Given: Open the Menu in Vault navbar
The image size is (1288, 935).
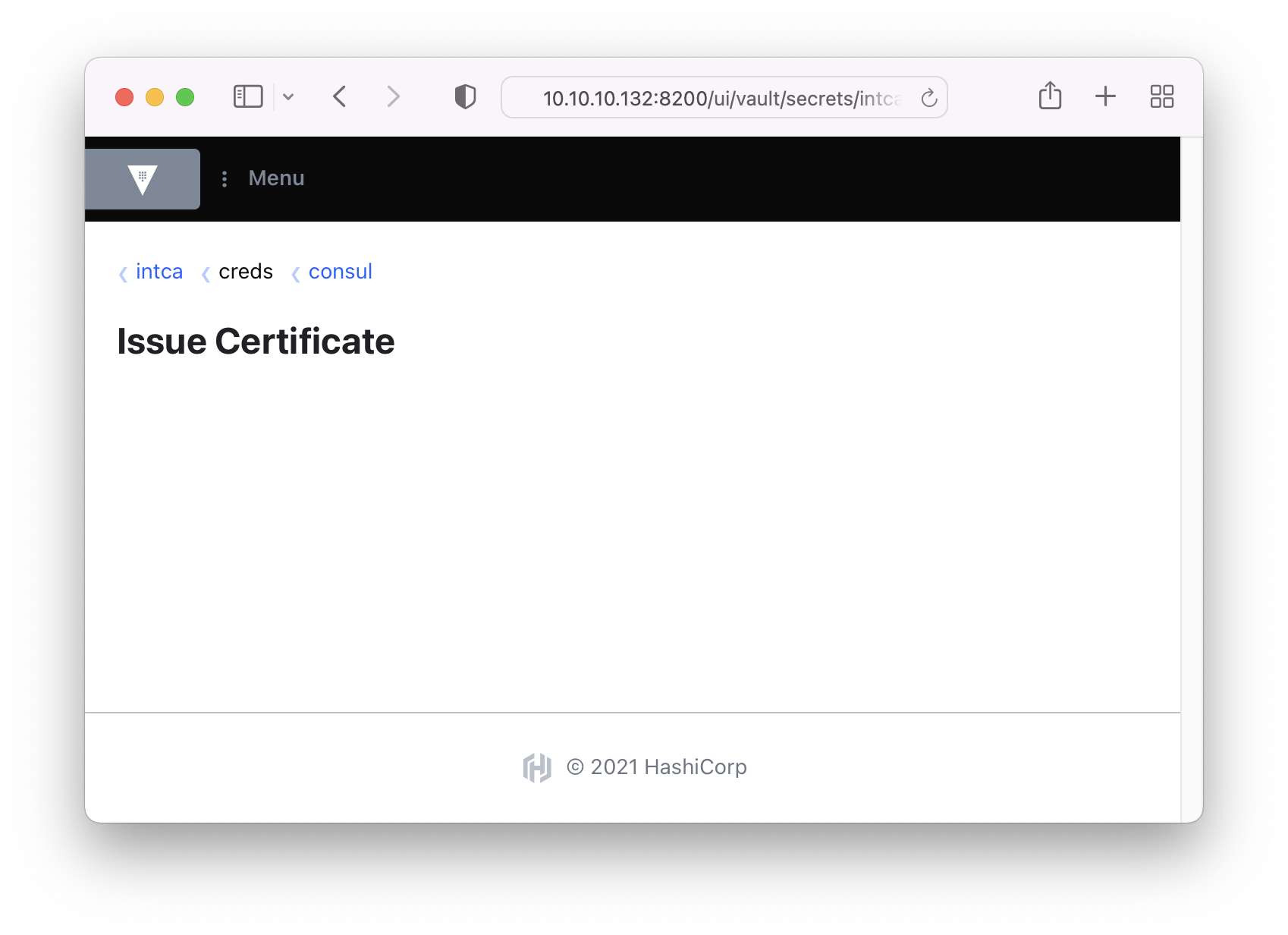Looking at the screenshot, I should click(x=276, y=178).
